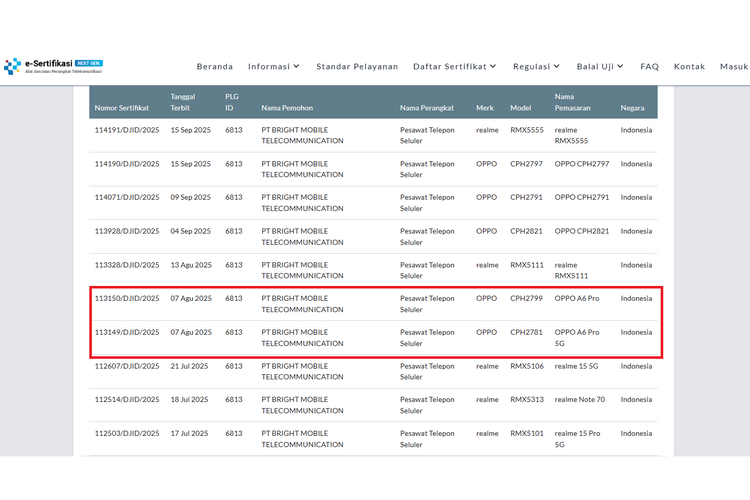750x500 pixels.
Task: Select certificate 114071/DJID/2025
Action: tap(127, 197)
